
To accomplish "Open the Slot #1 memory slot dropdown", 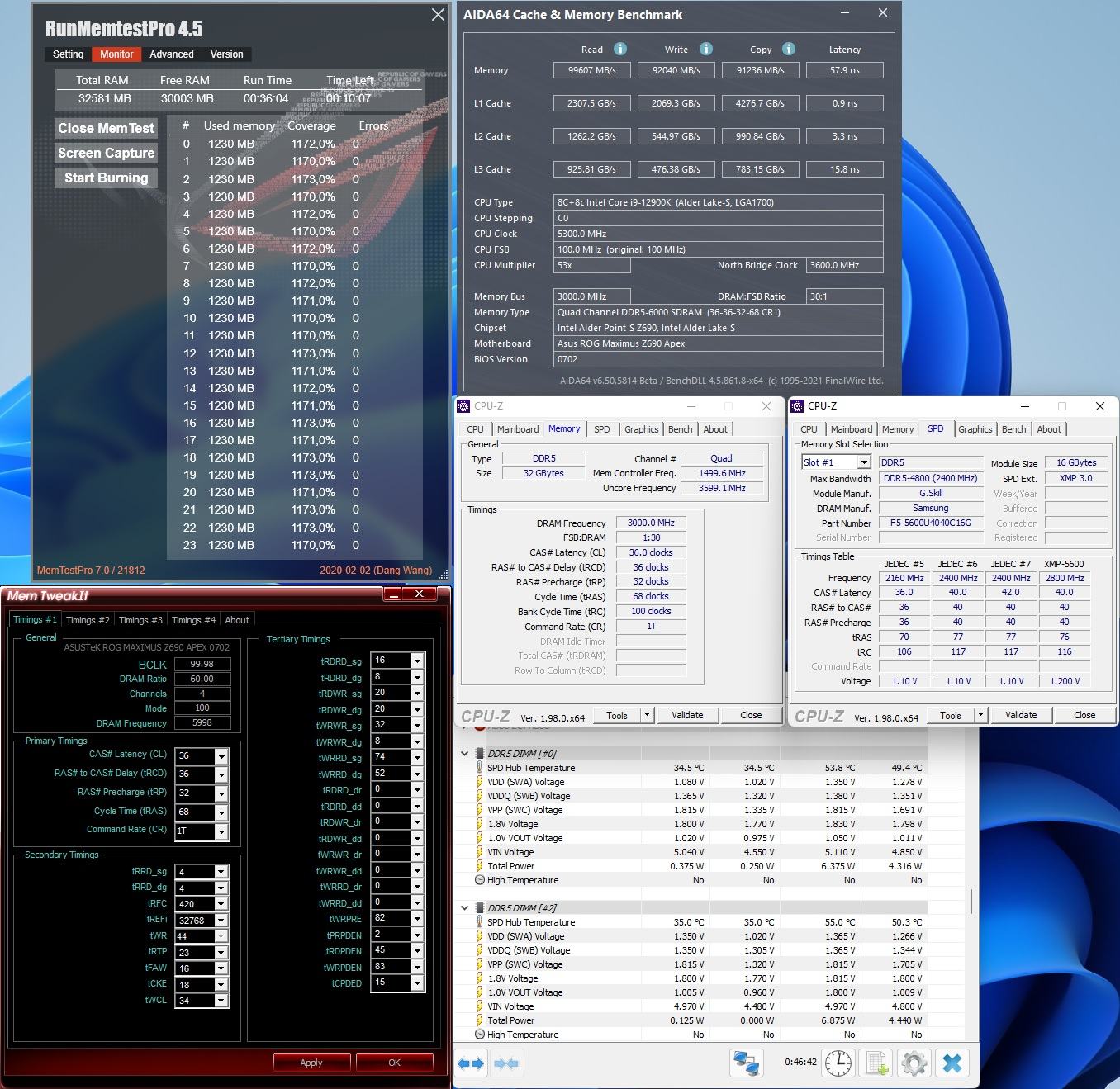I will 864,462.
